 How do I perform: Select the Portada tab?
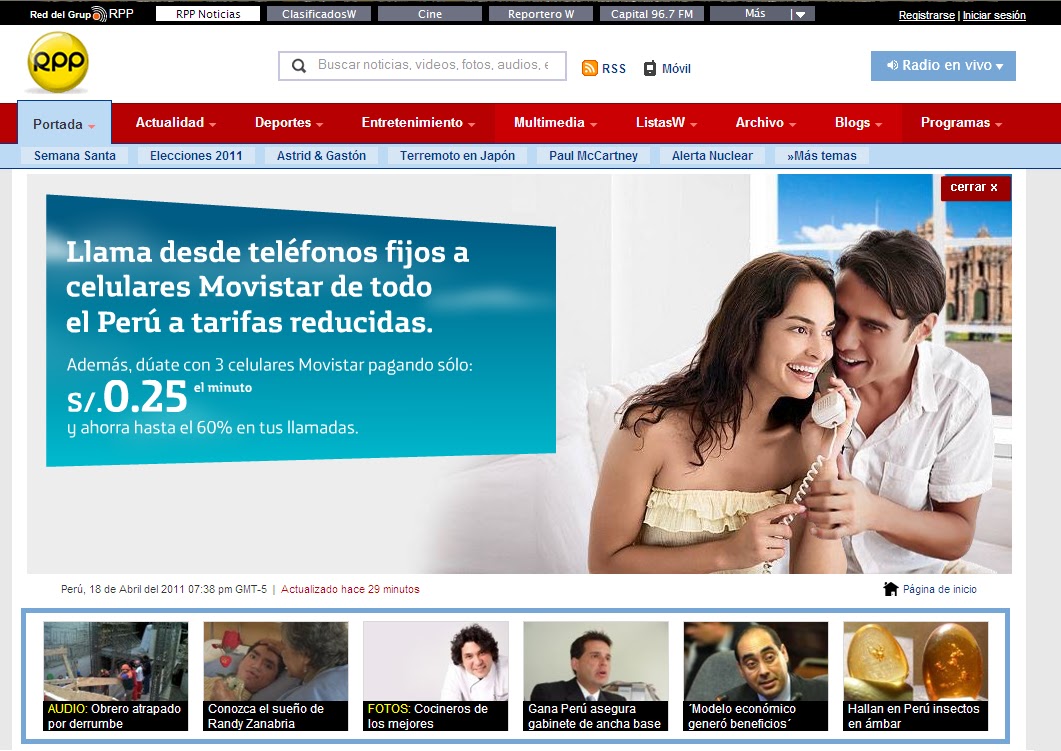pyautogui.click(x=64, y=123)
